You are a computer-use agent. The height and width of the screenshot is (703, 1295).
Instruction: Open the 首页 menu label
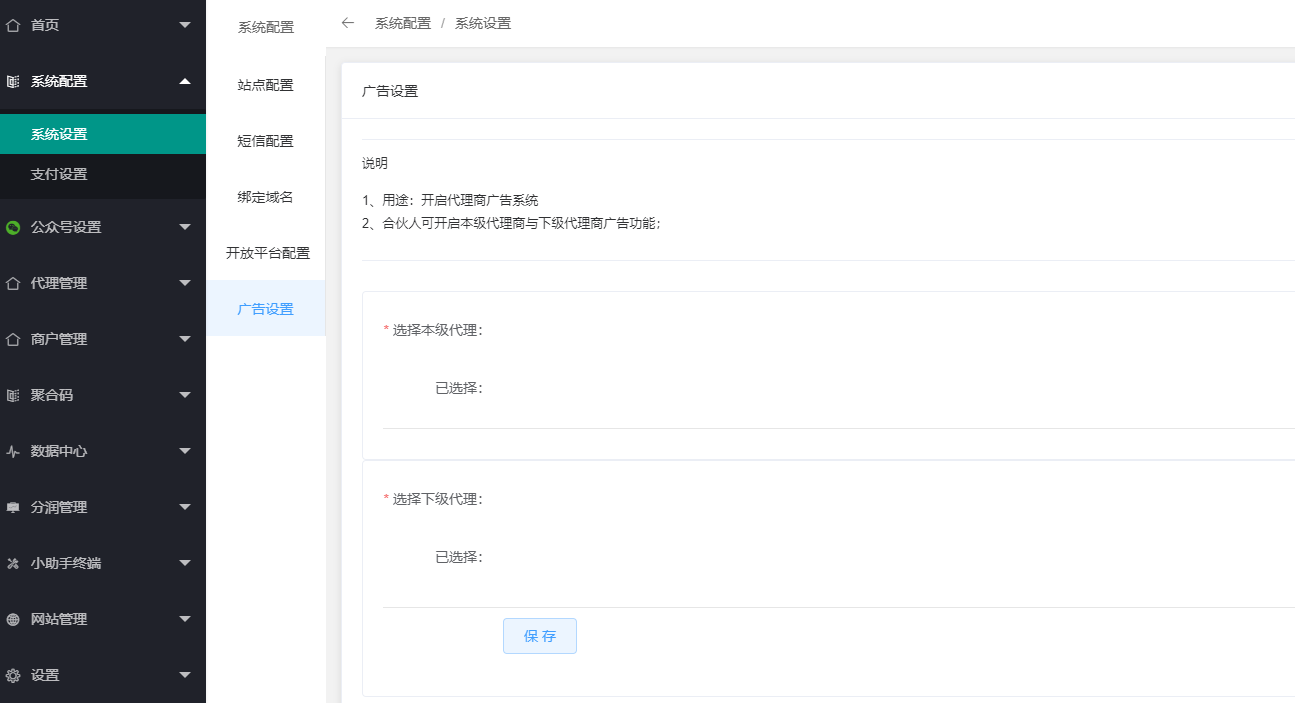point(45,25)
